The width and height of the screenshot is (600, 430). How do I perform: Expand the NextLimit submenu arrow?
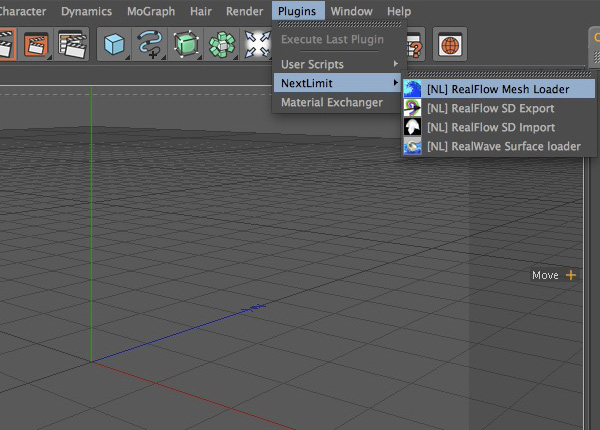coord(396,83)
